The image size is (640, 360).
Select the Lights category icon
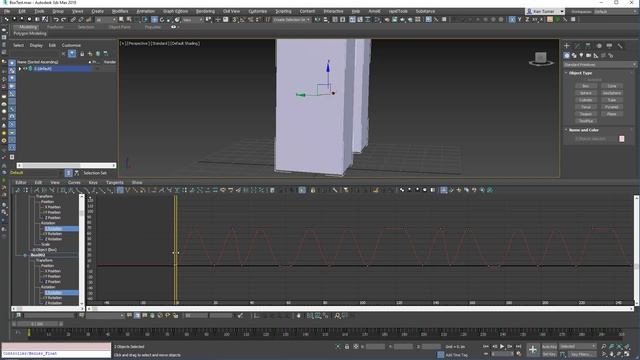[x=581, y=56]
